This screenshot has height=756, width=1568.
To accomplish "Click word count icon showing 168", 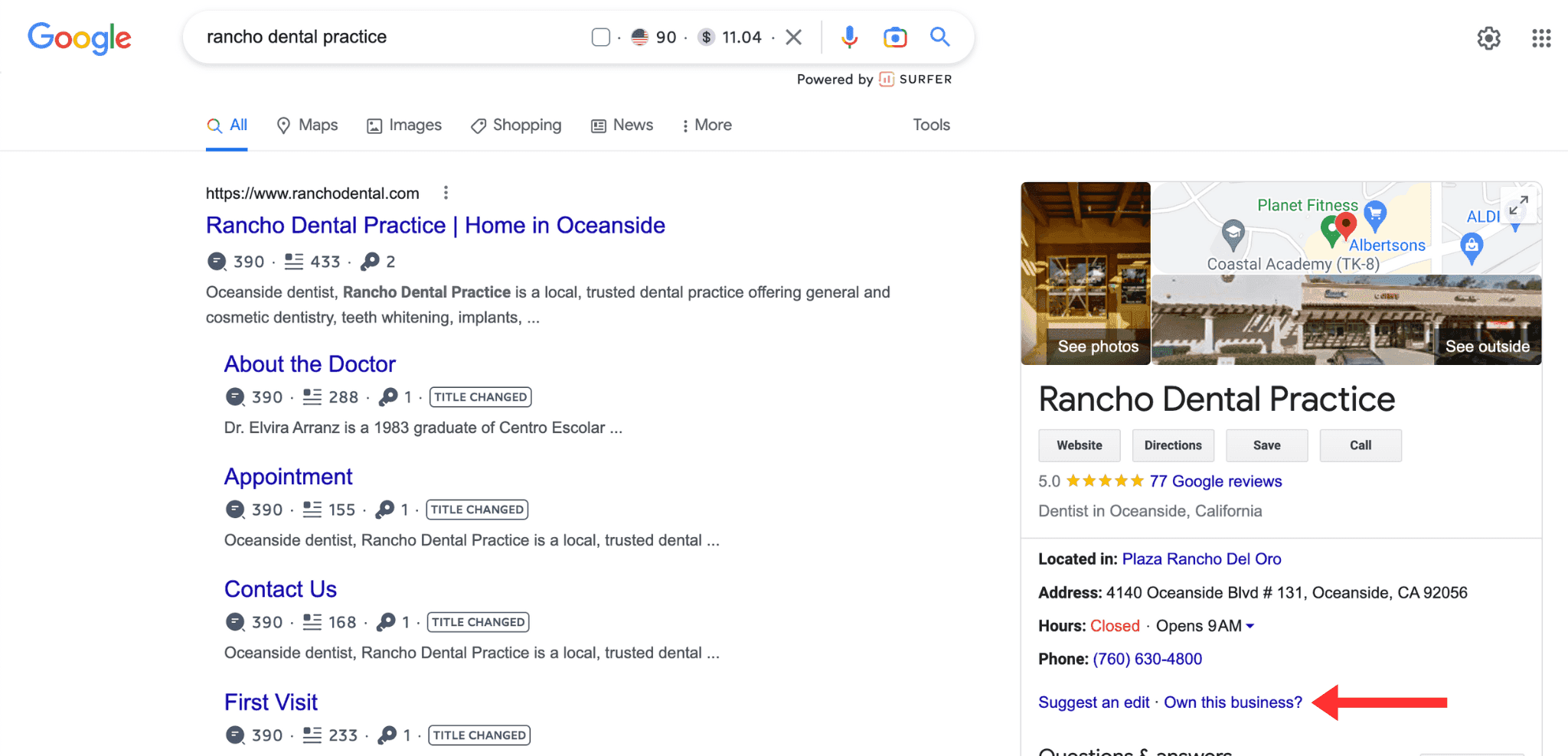I will pos(312,622).
